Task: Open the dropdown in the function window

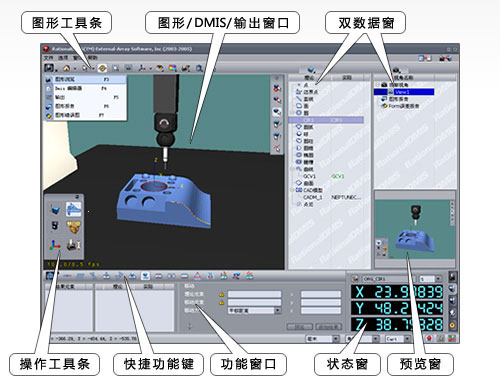Action: (255, 310)
